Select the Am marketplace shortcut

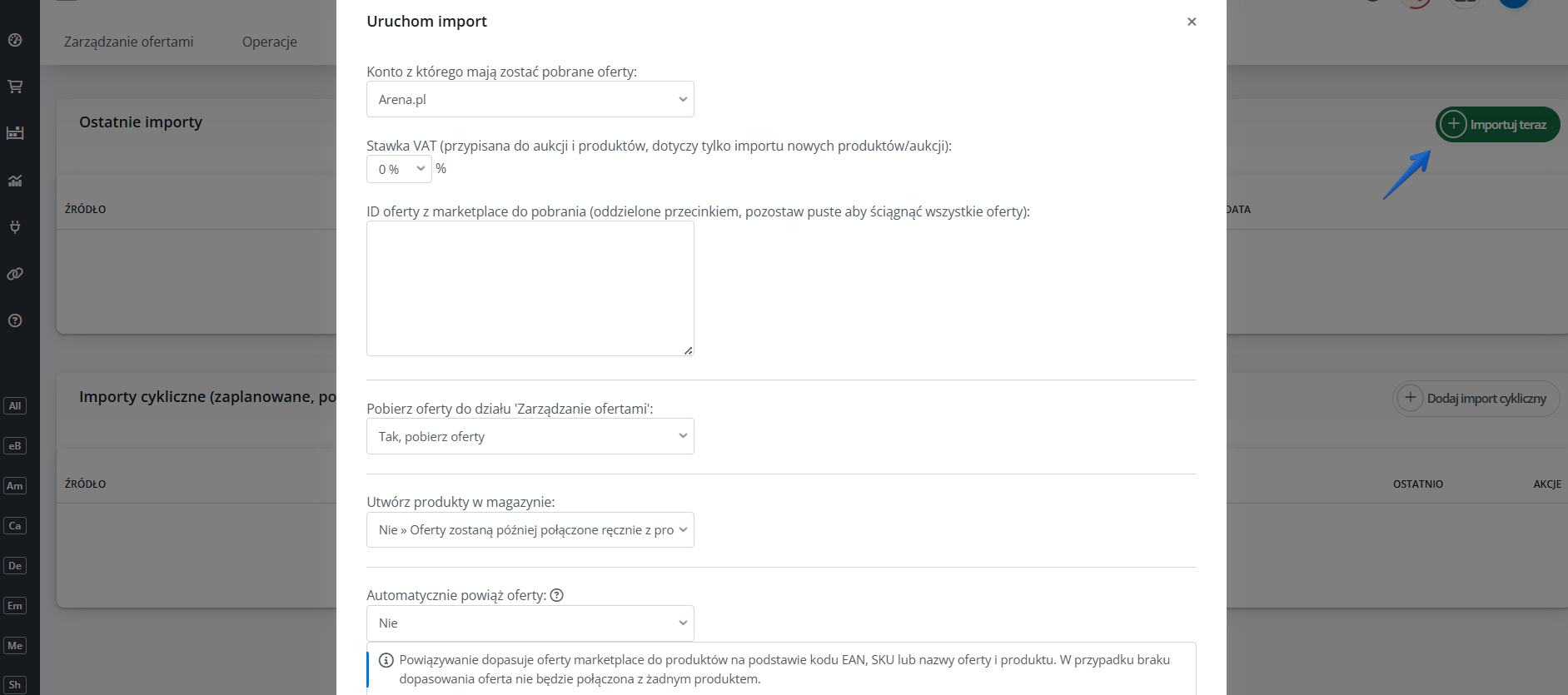15,486
